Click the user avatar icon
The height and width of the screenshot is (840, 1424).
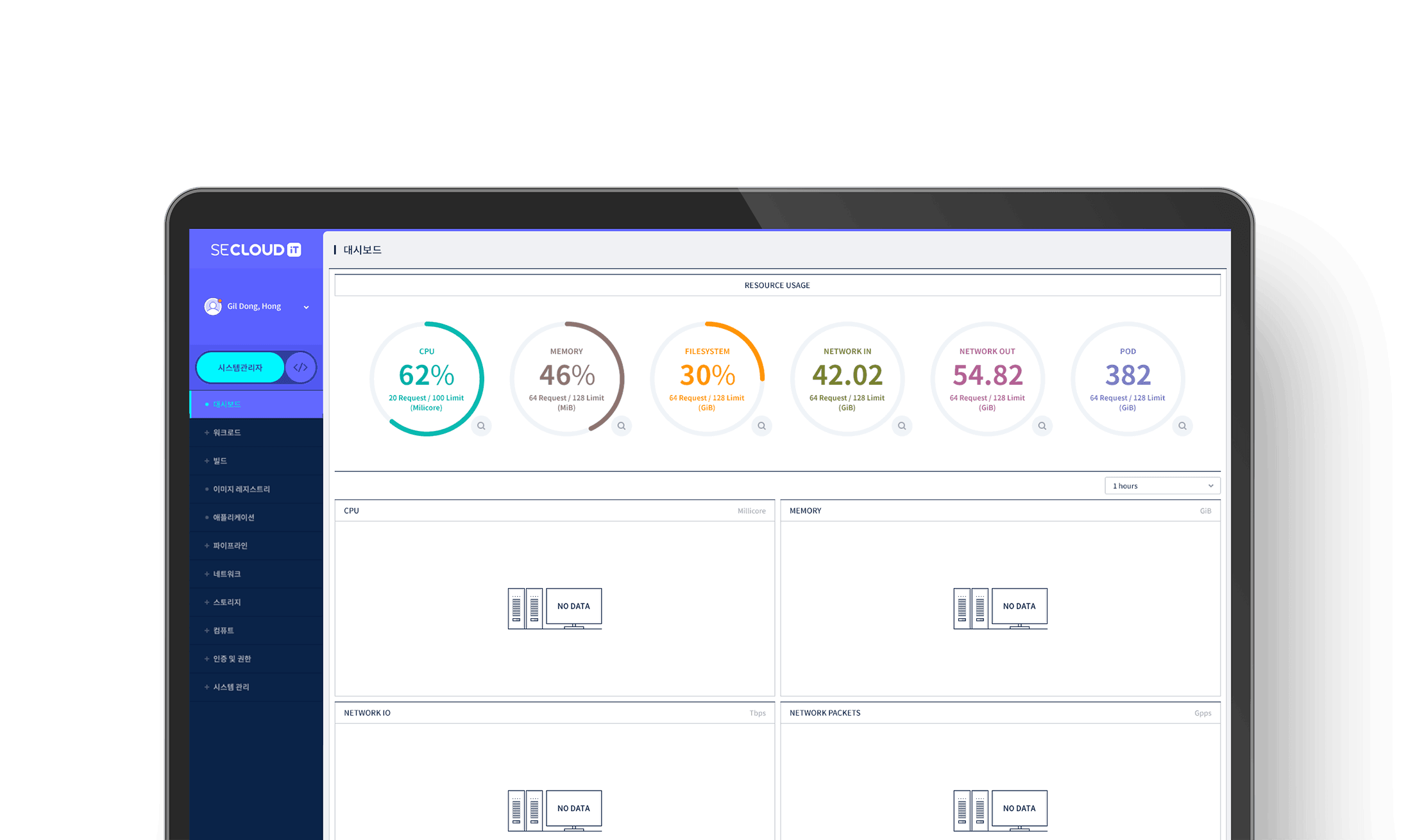[x=213, y=307]
